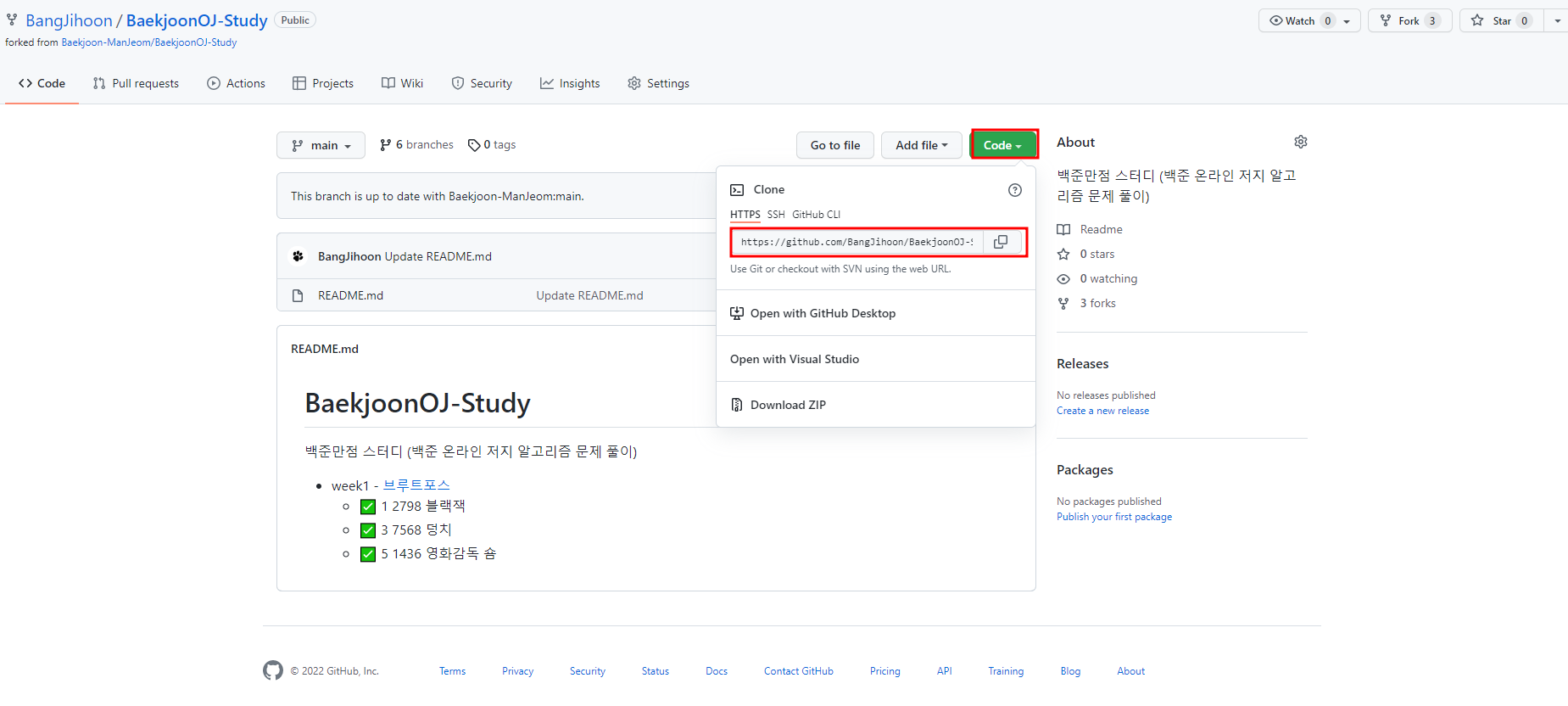Viewport: 1568px width, 706px height.
Task: Go to the Projects tab
Action: pyautogui.click(x=323, y=83)
